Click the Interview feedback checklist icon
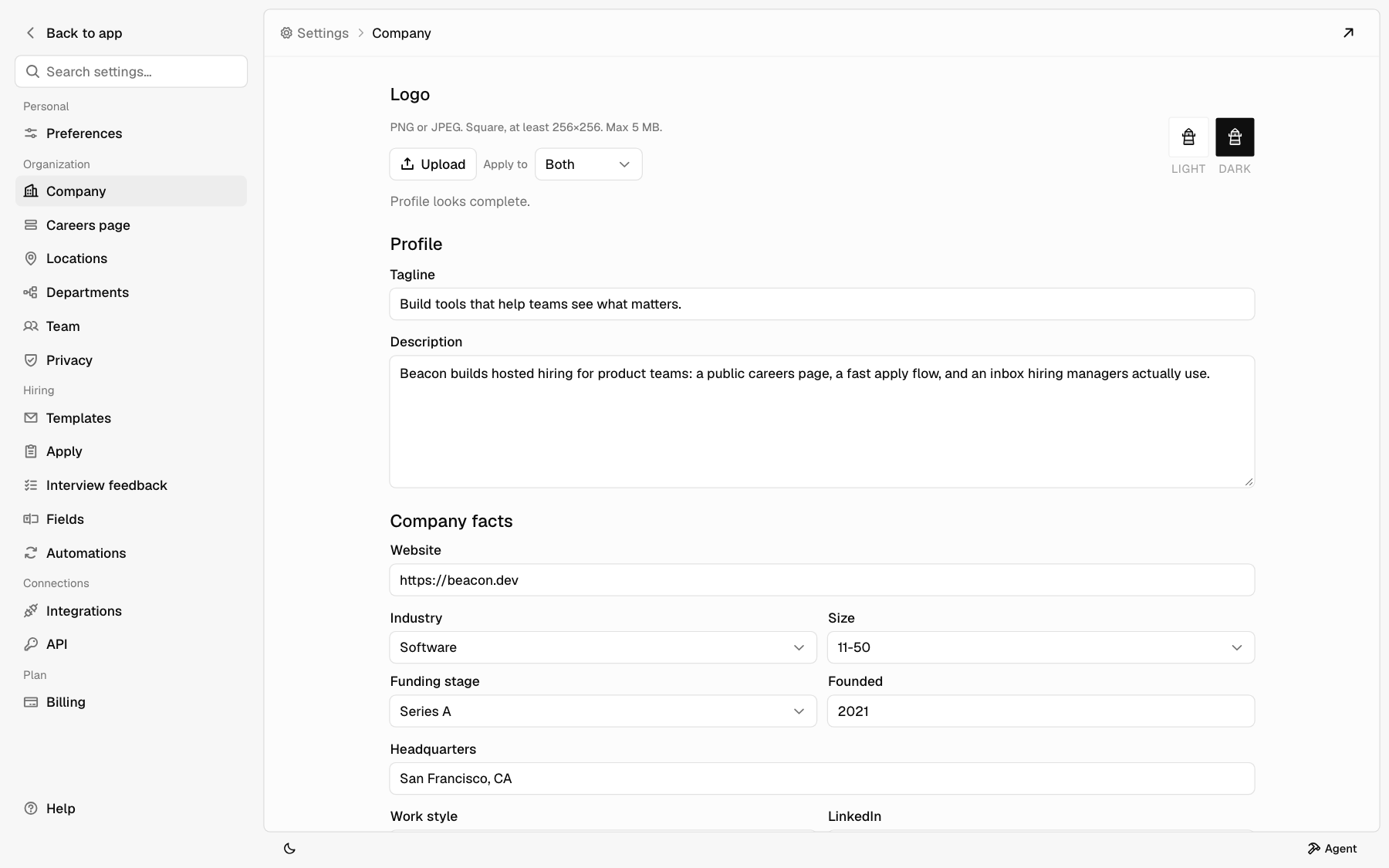The width and height of the screenshot is (1389, 868). [31, 485]
